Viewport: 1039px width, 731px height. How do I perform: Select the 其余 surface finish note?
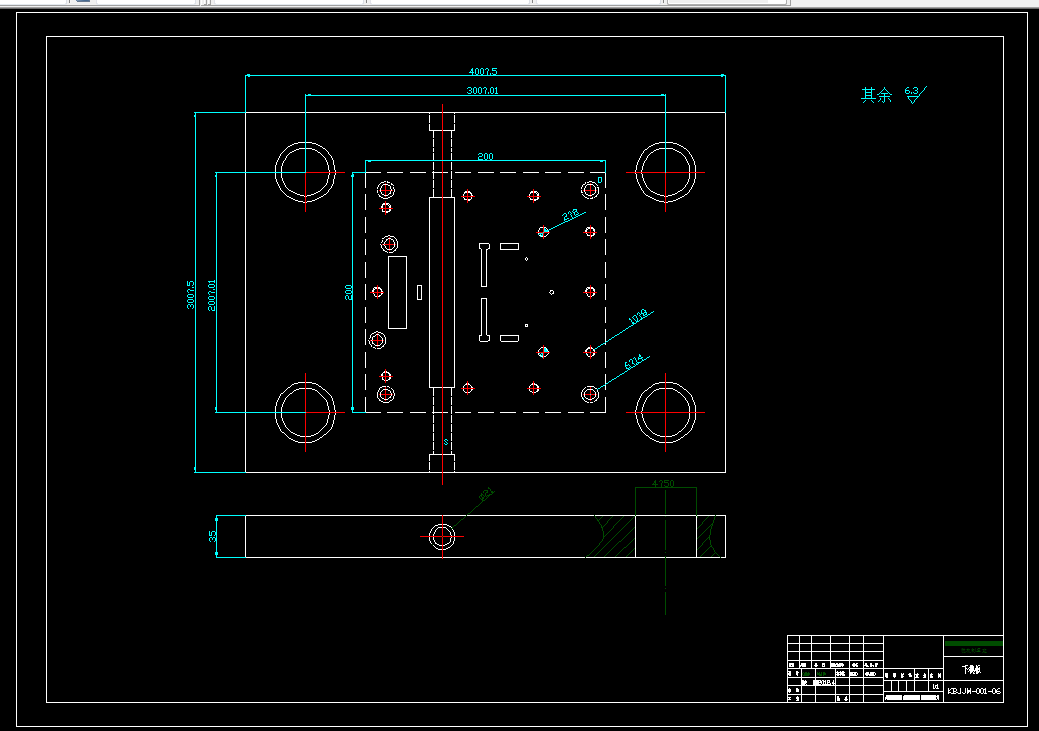[x=877, y=95]
